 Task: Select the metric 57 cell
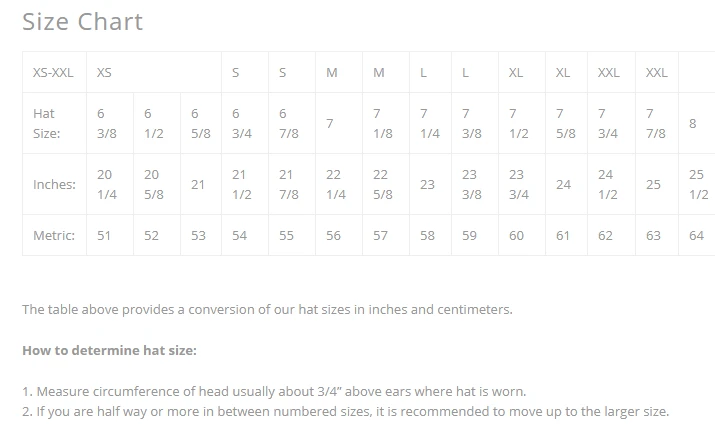[380, 236]
